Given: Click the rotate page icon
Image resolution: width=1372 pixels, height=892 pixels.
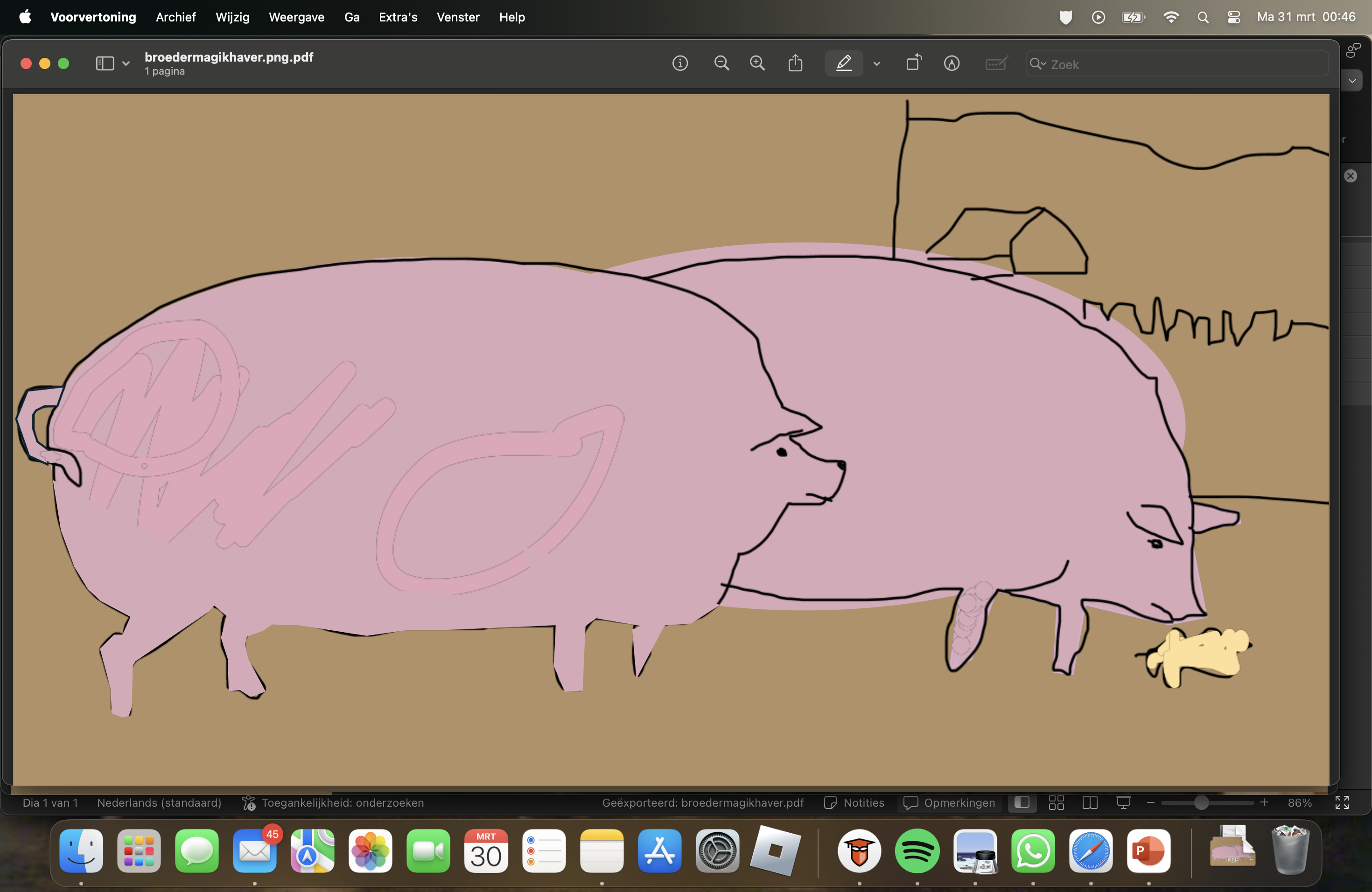Looking at the screenshot, I should coord(913,63).
